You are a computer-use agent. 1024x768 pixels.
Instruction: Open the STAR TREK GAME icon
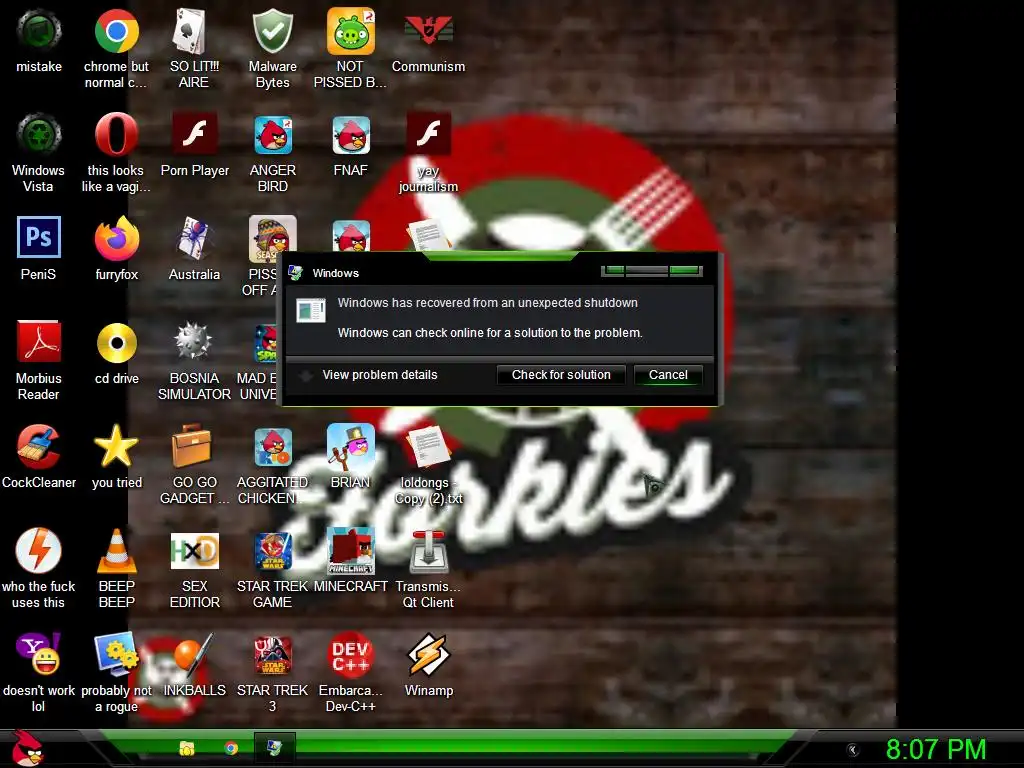(272, 552)
